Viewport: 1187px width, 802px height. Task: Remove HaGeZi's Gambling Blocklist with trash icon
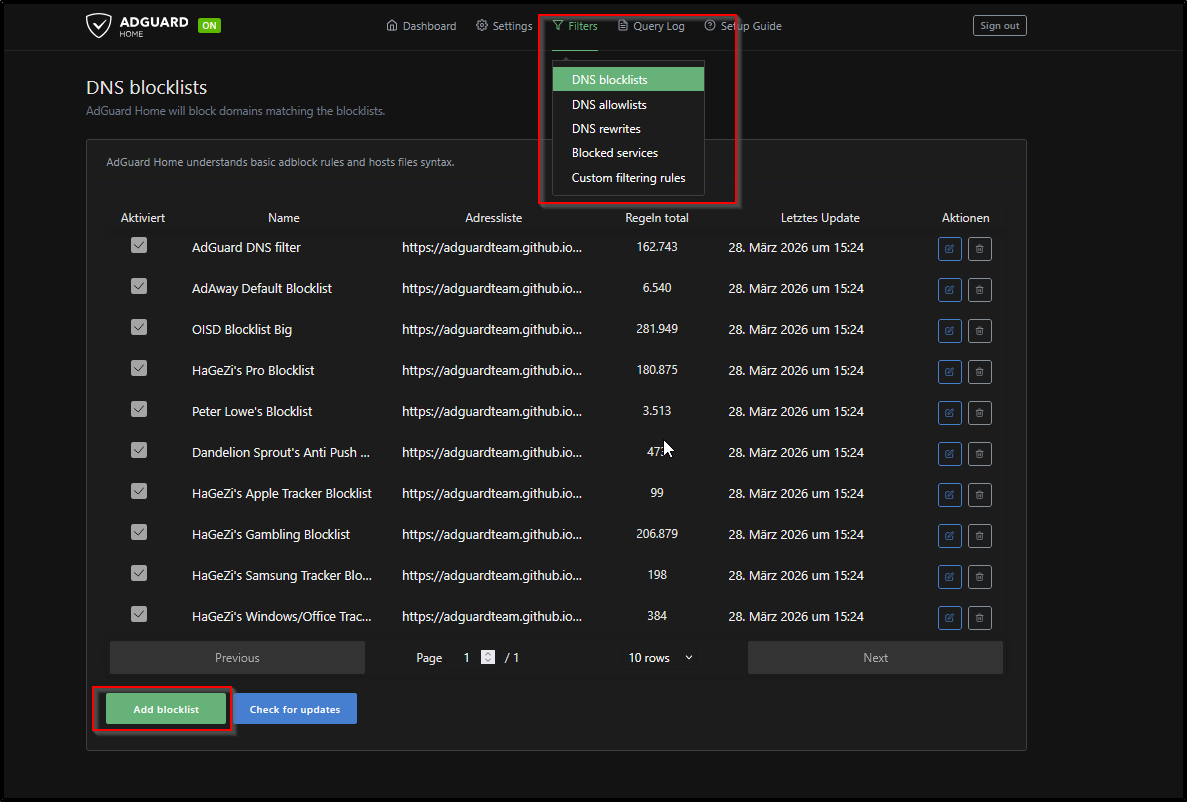pyautogui.click(x=980, y=536)
